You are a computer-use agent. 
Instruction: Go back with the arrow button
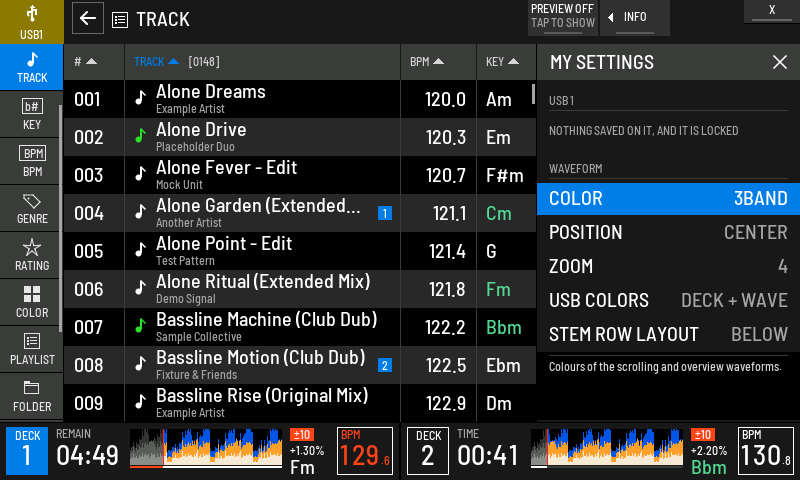pos(88,18)
